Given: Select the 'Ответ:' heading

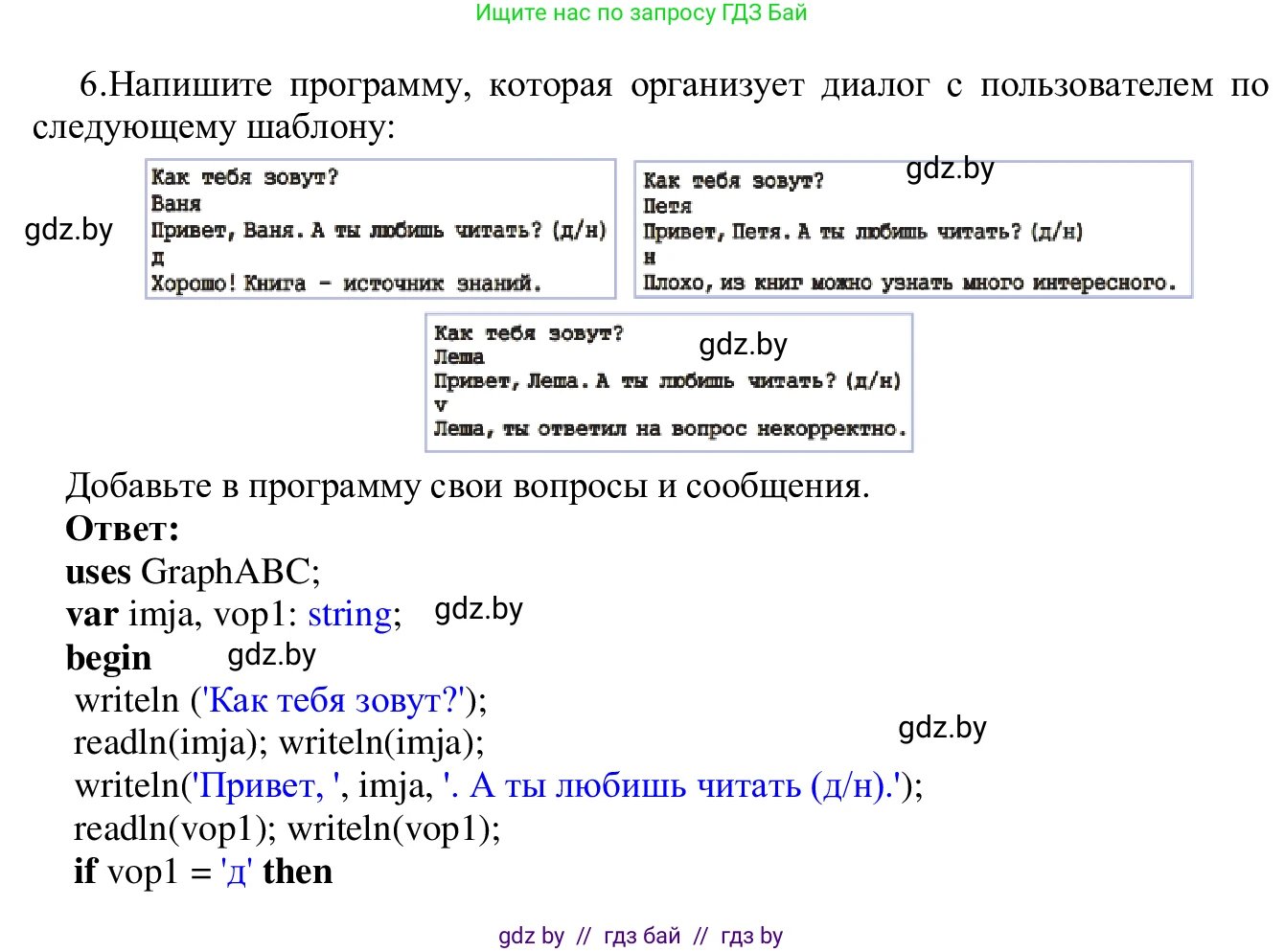Looking at the screenshot, I should [x=121, y=528].
